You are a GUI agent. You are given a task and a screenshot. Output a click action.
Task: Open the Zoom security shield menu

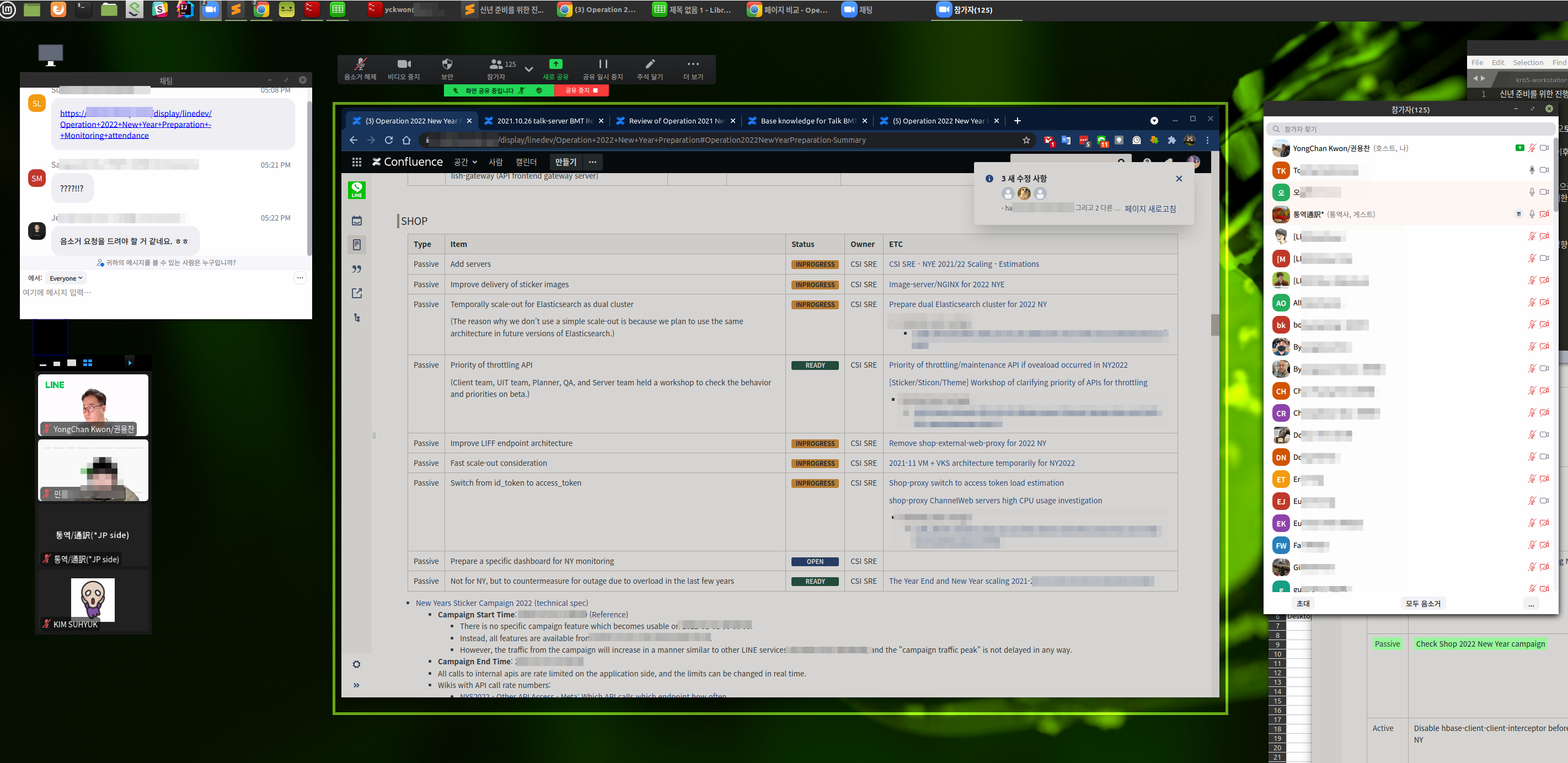(447, 69)
